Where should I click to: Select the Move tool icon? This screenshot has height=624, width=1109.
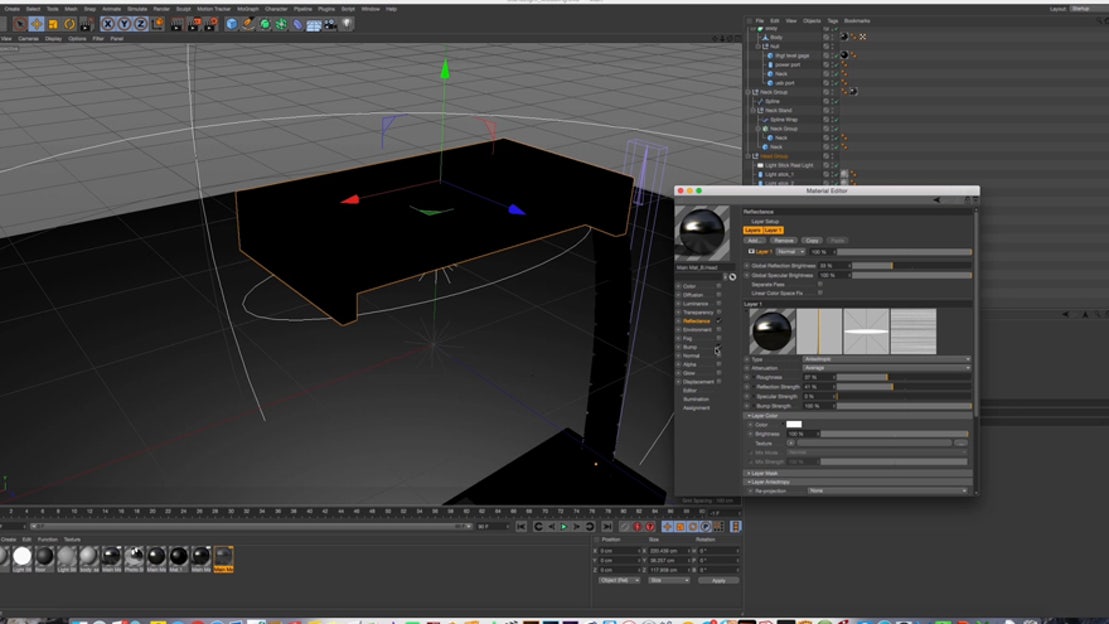click(x=36, y=23)
